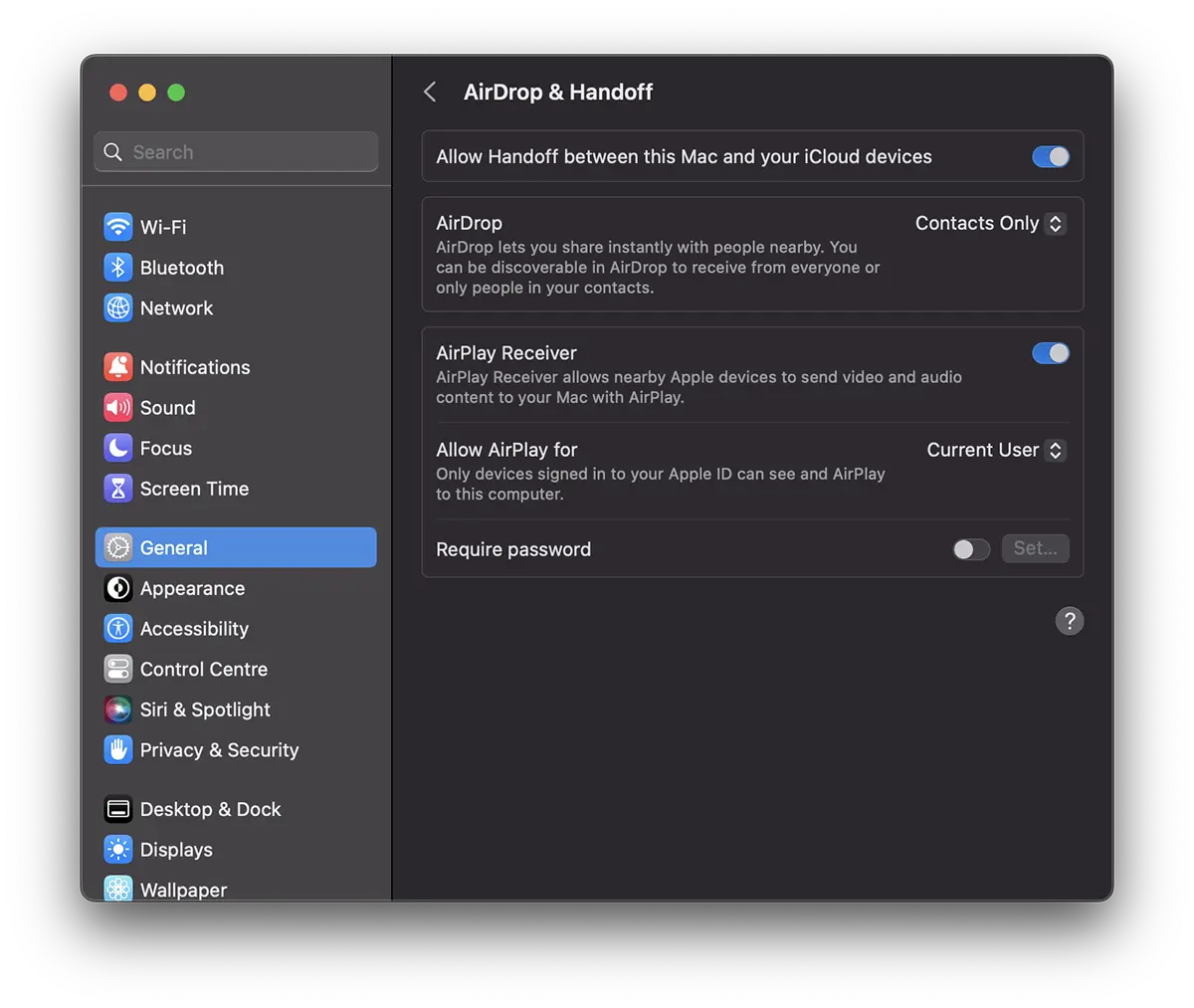Screen dimensions: 1194x1008
Task: Click the 'Allow AirPlay for' label
Action: (506, 450)
